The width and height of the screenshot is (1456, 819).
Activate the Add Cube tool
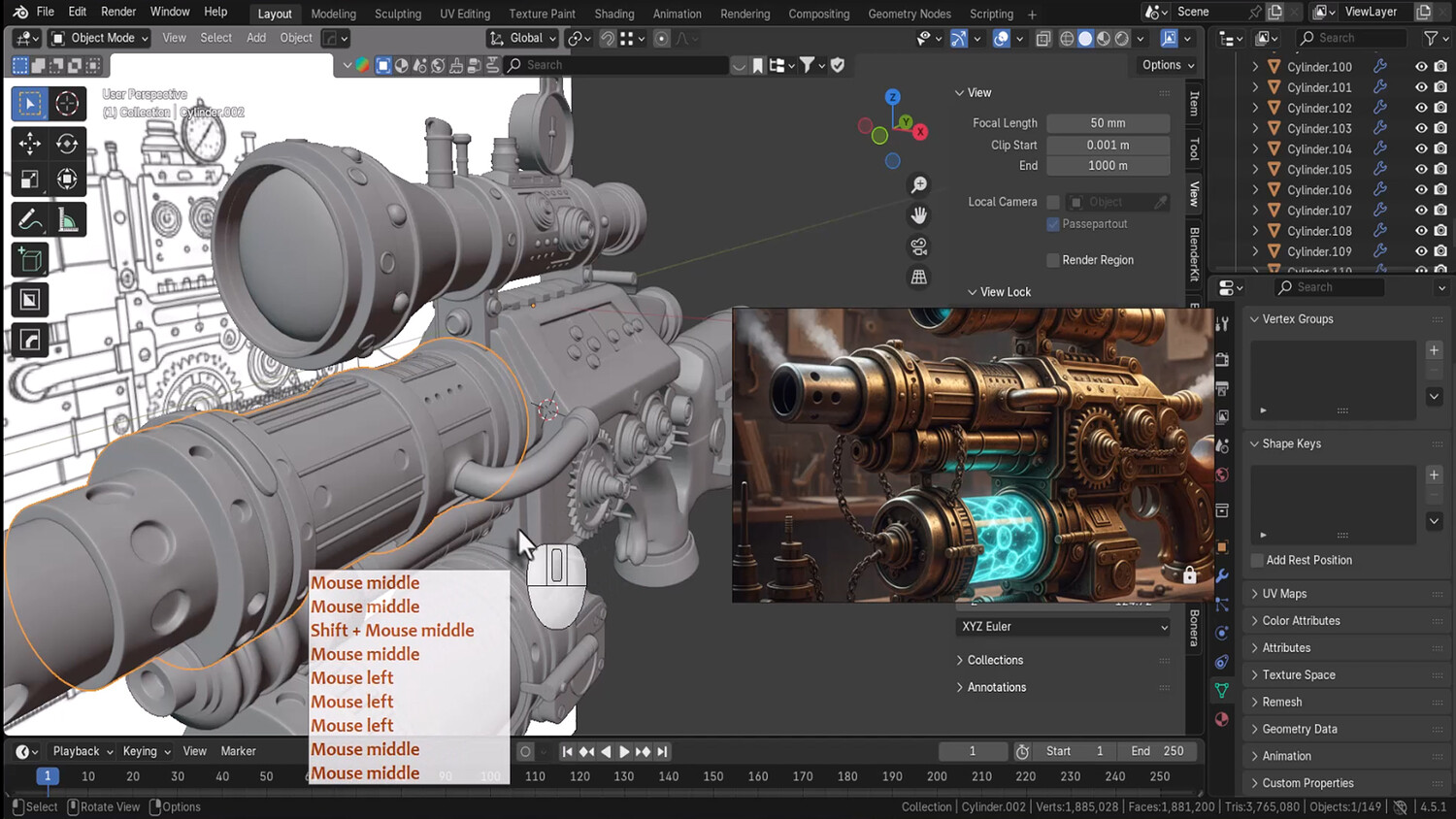pos(30,260)
